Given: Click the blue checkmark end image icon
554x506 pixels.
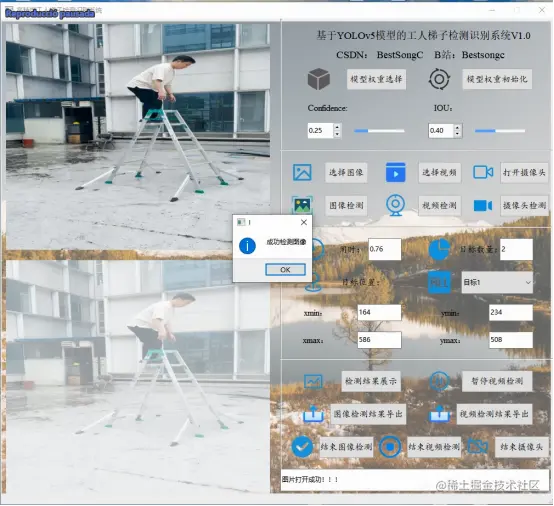Looking at the screenshot, I should coord(302,447).
